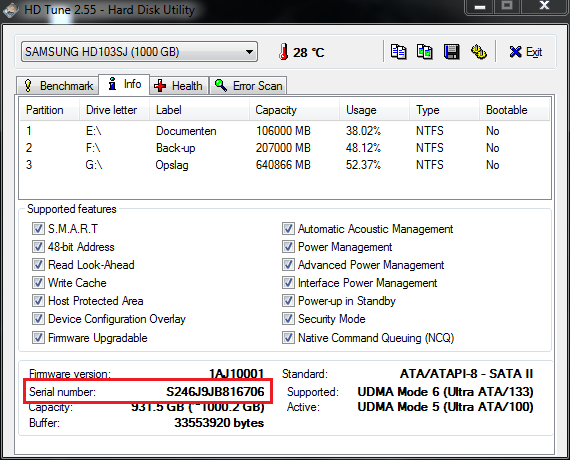Select the Opslag partition row
Viewport: 570px width, 460px height.
click(285, 165)
